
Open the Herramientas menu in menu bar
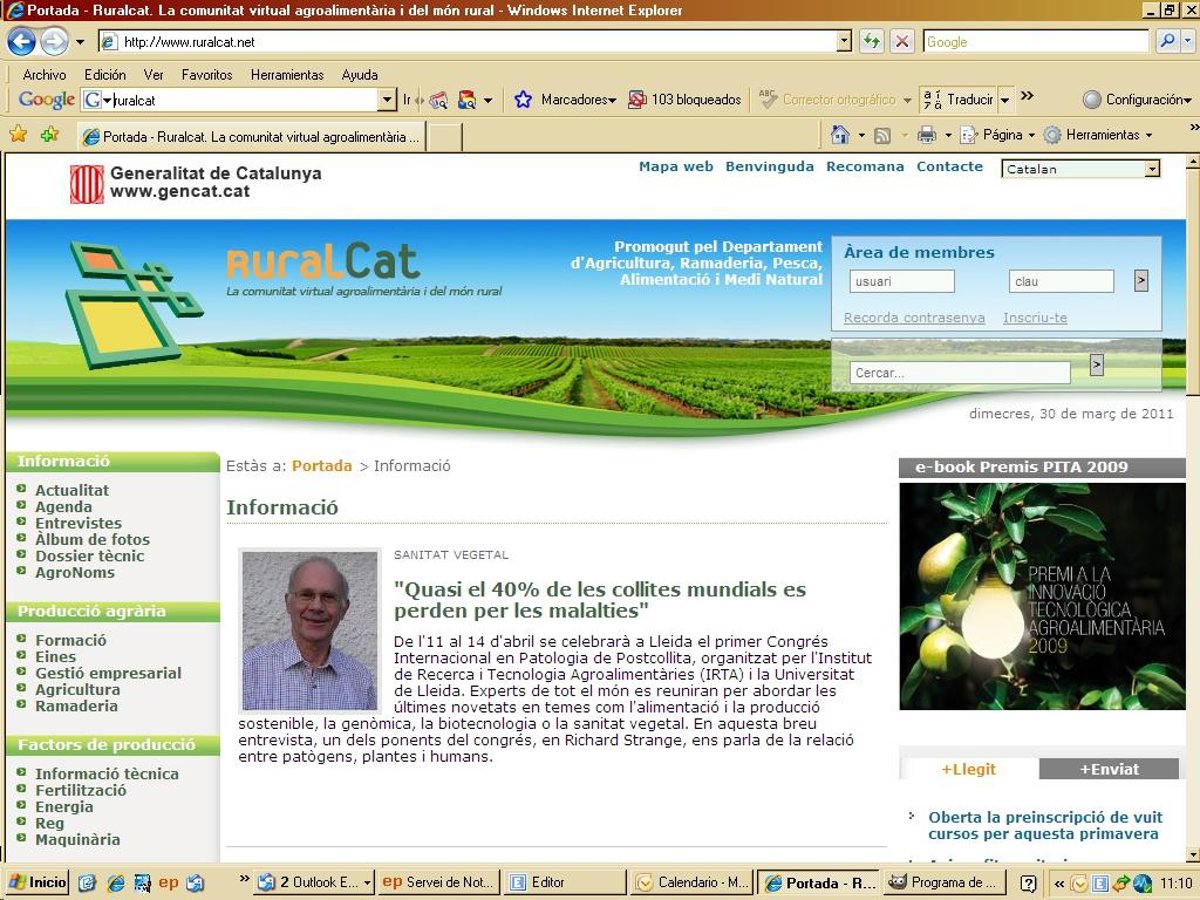(x=287, y=75)
